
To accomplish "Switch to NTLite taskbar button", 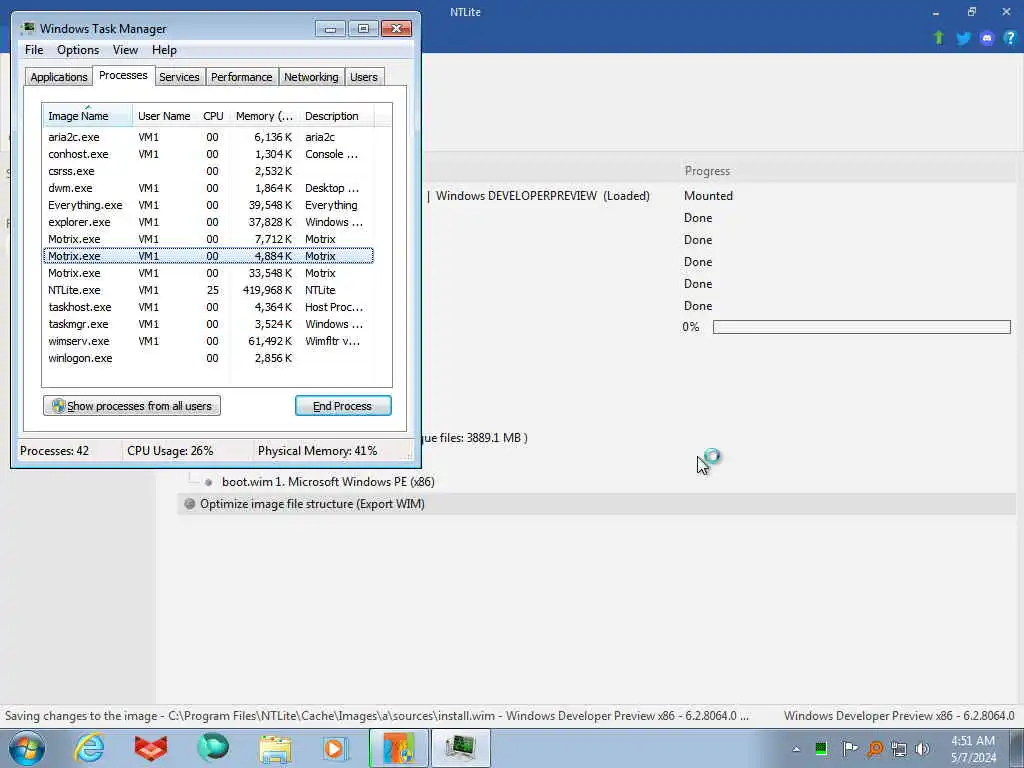I will pos(399,748).
